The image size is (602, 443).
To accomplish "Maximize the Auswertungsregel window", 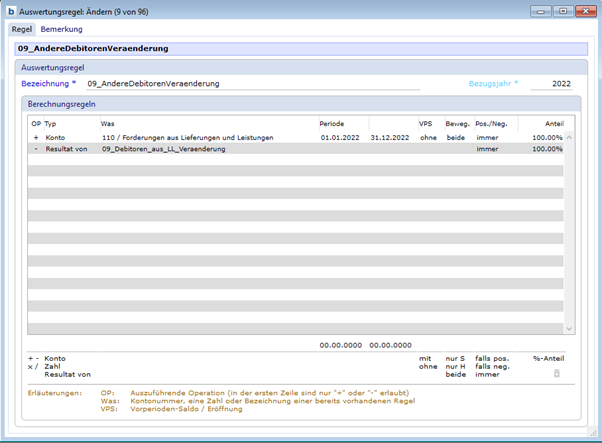I will tap(563, 10).
